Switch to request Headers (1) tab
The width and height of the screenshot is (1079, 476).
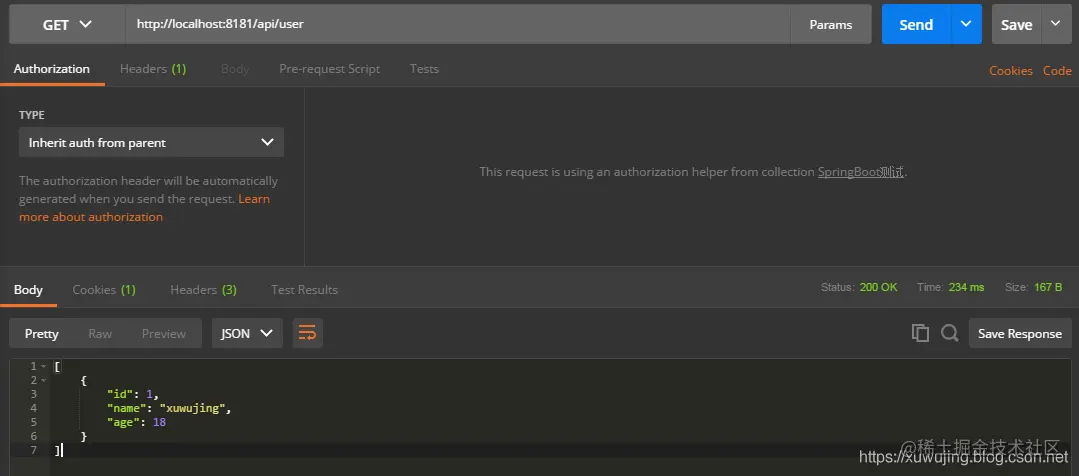(153, 69)
